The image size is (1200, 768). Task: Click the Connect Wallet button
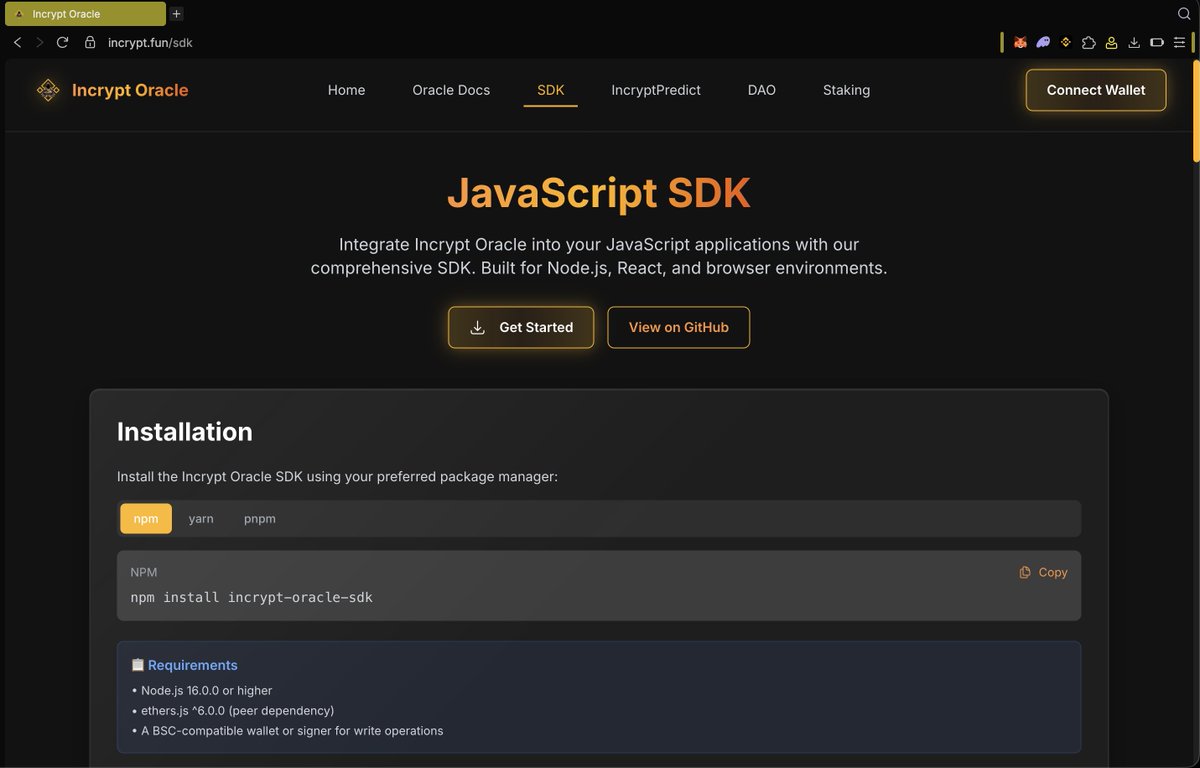[x=1096, y=90]
